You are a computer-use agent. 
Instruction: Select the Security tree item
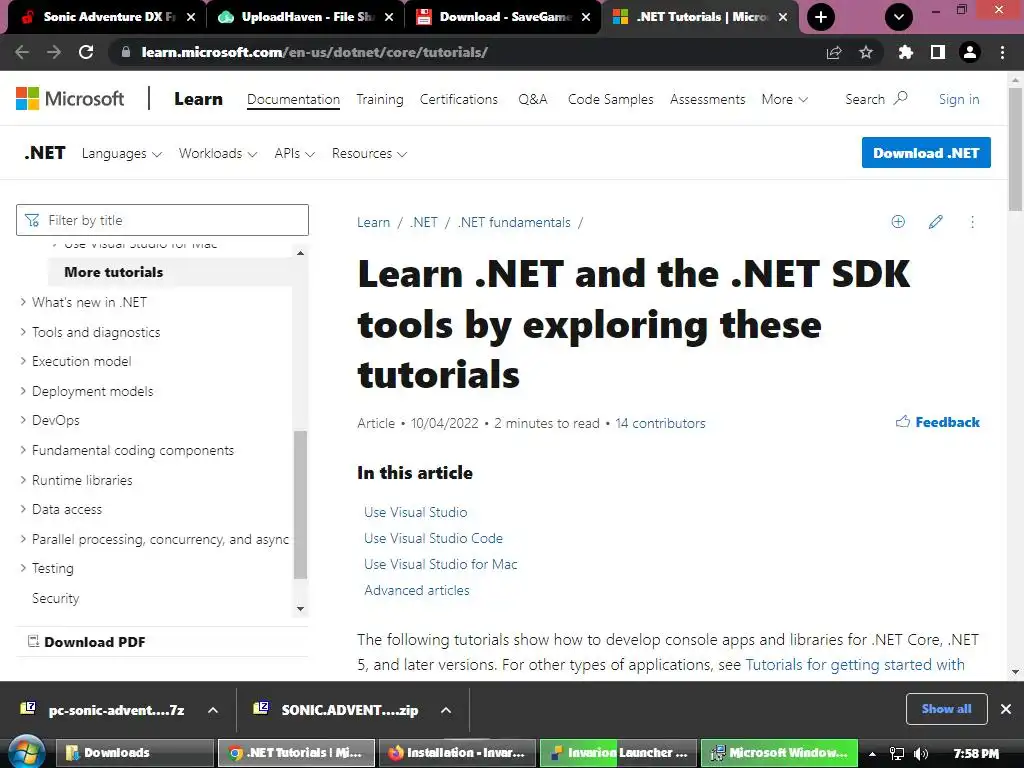tap(56, 598)
